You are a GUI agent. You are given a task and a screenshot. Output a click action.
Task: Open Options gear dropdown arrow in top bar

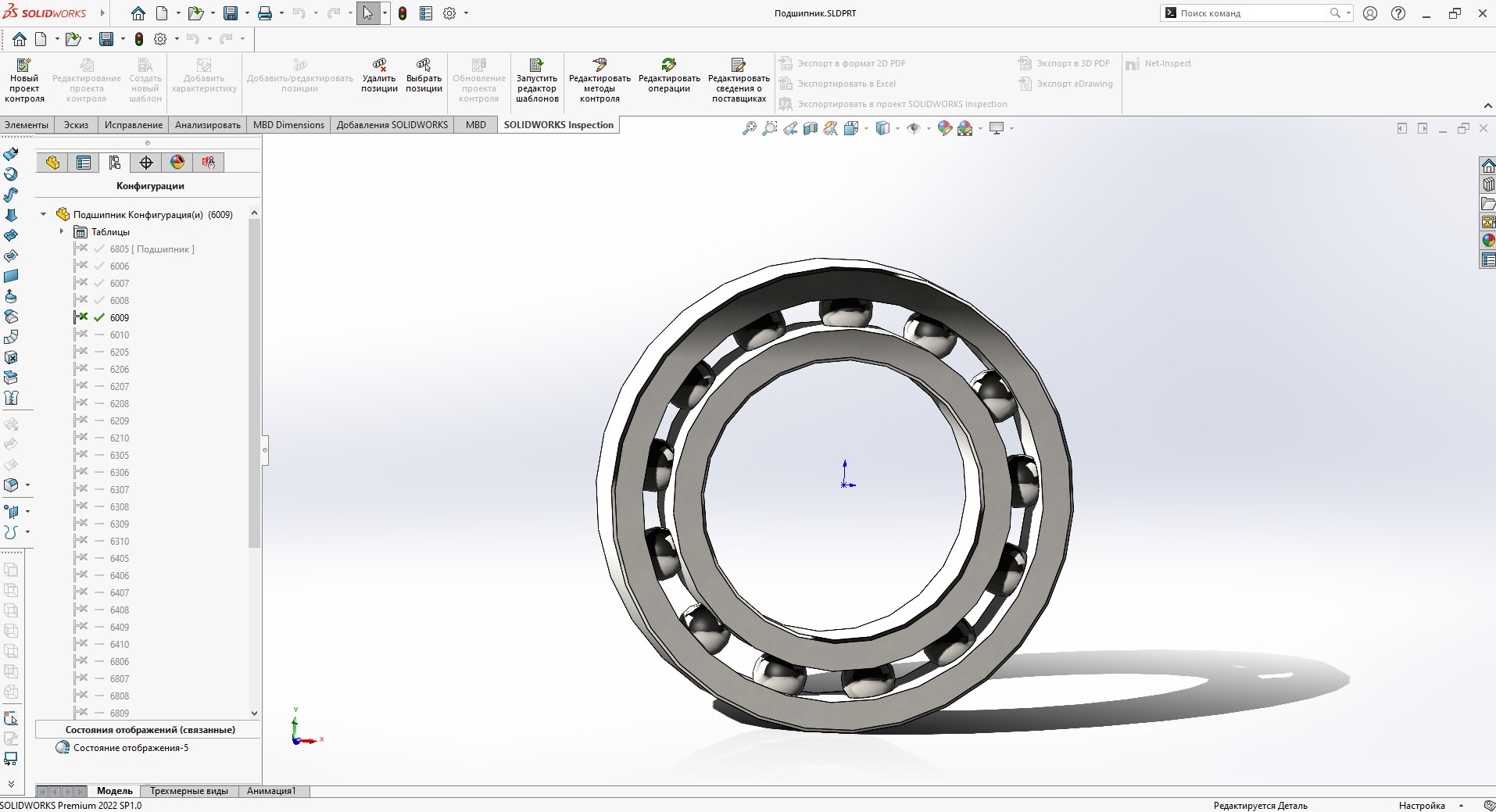pyautogui.click(x=467, y=13)
